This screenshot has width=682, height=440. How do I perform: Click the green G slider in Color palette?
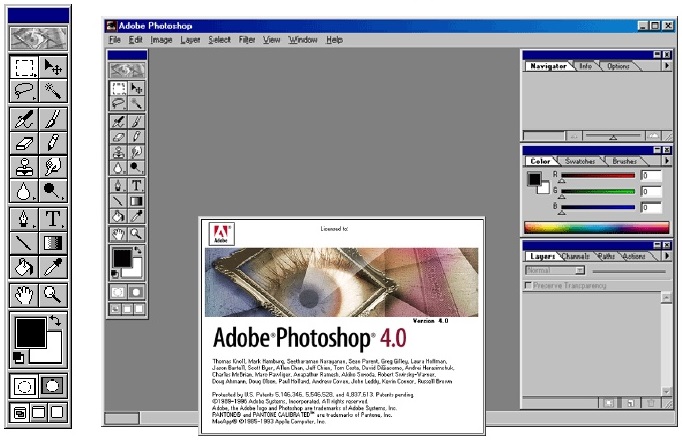tap(598, 191)
